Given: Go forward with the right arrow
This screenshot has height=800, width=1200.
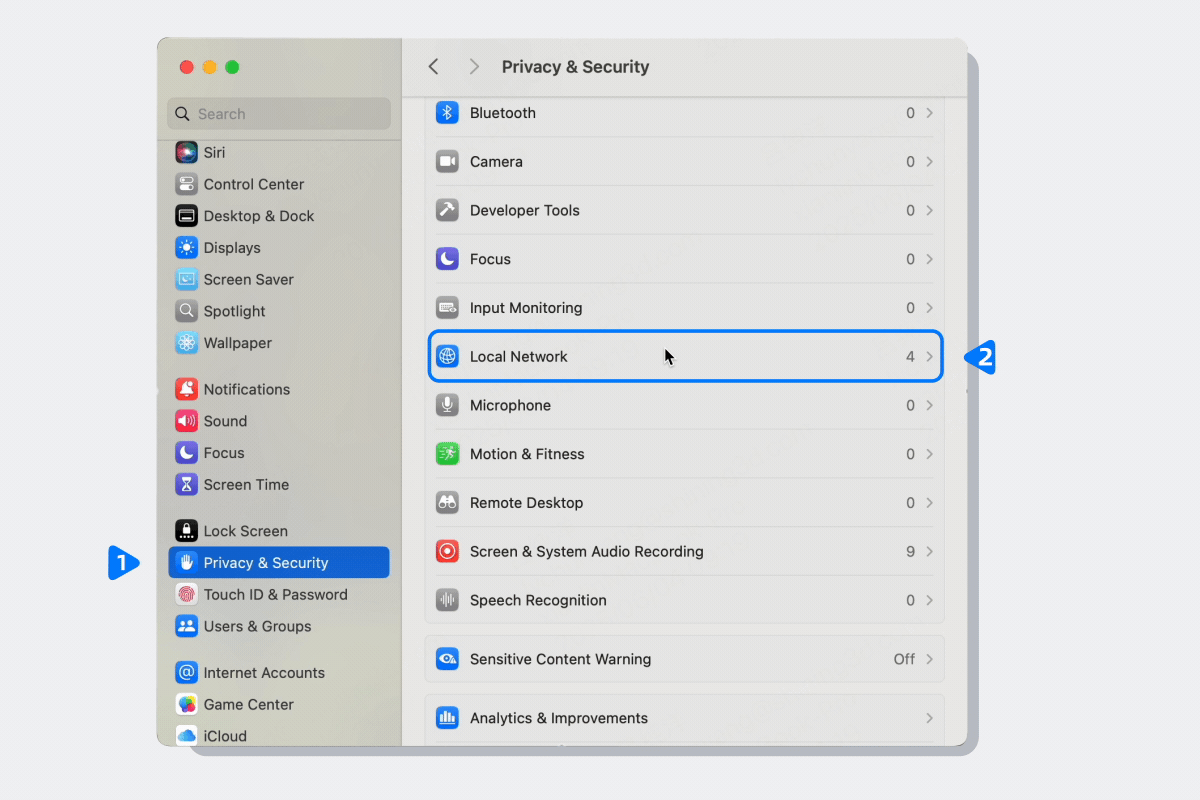Looking at the screenshot, I should click(474, 66).
